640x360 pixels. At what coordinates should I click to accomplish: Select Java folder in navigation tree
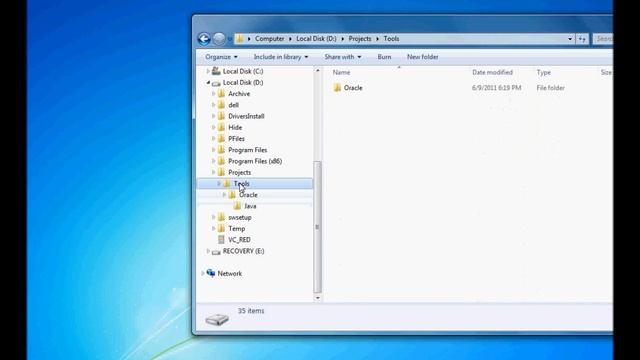coord(250,206)
